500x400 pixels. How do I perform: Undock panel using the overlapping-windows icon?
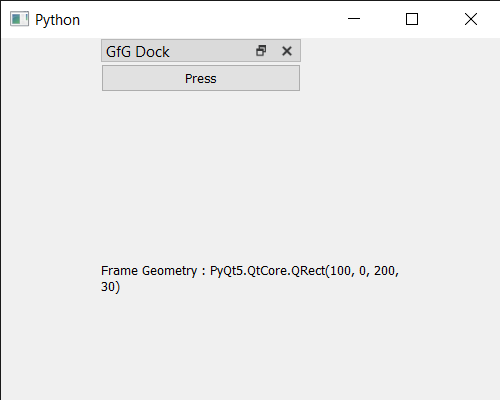(261, 51)
